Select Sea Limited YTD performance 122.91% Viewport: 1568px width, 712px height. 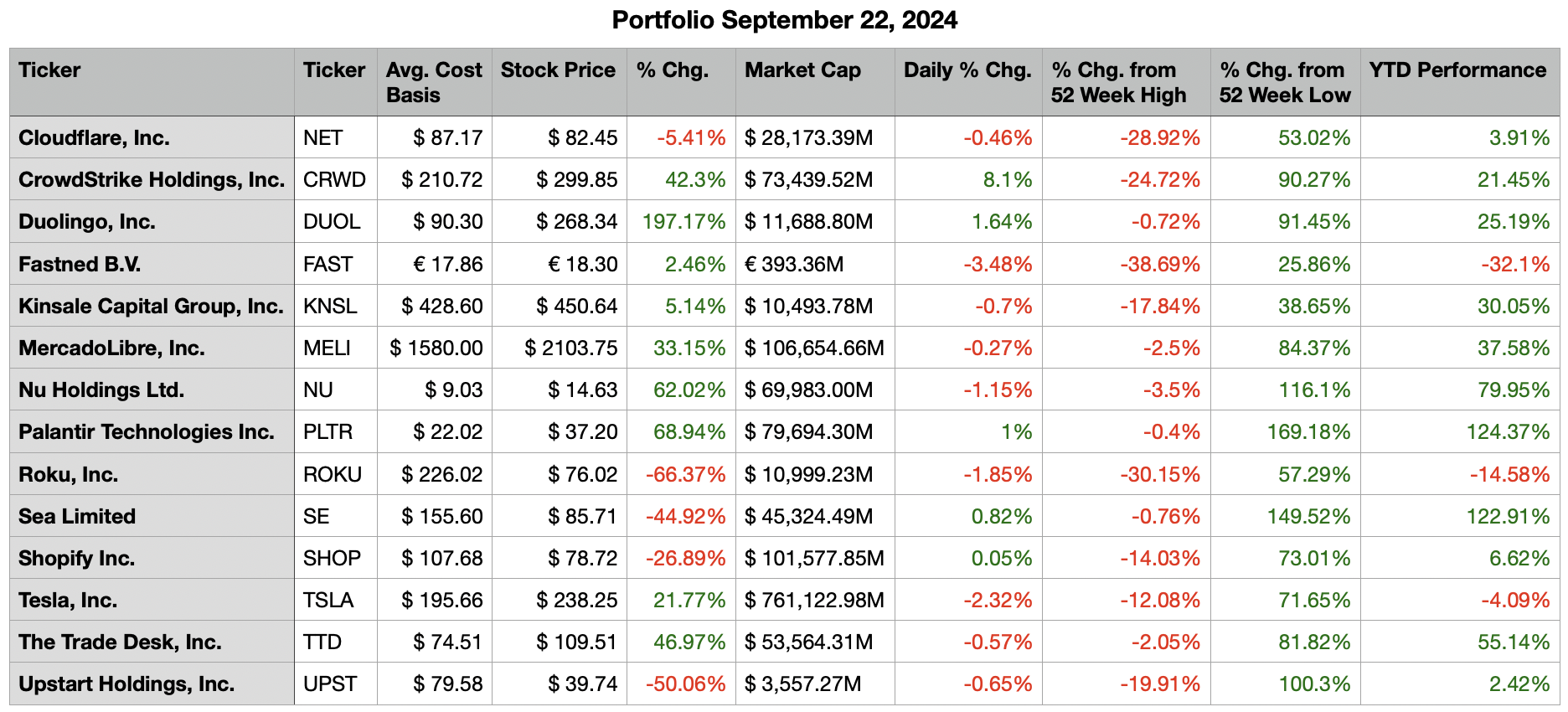[1508, 517]
